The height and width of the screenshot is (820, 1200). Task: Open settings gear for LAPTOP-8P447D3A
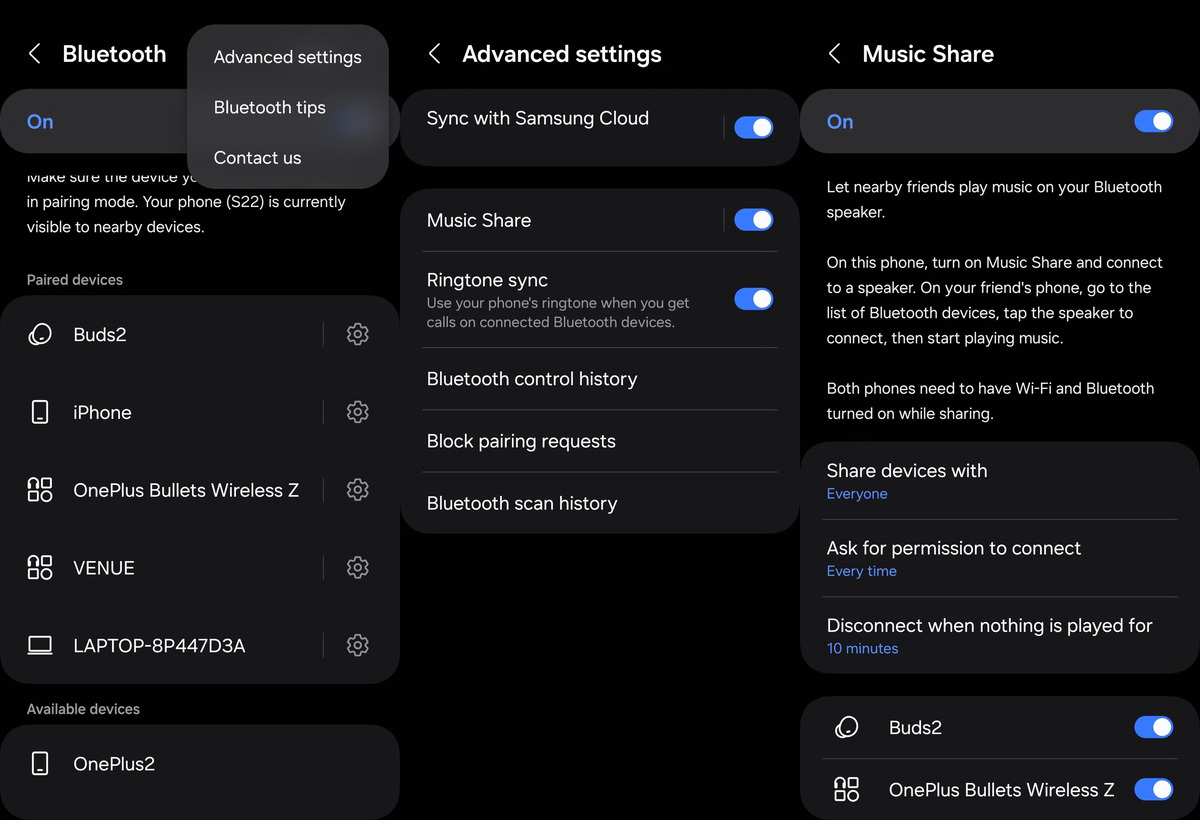[x=357, y=646]
